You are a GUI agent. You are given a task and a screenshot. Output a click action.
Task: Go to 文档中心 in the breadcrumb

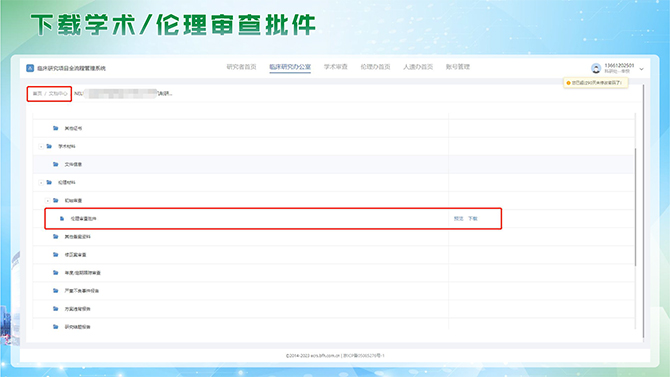tap(58, 94)
